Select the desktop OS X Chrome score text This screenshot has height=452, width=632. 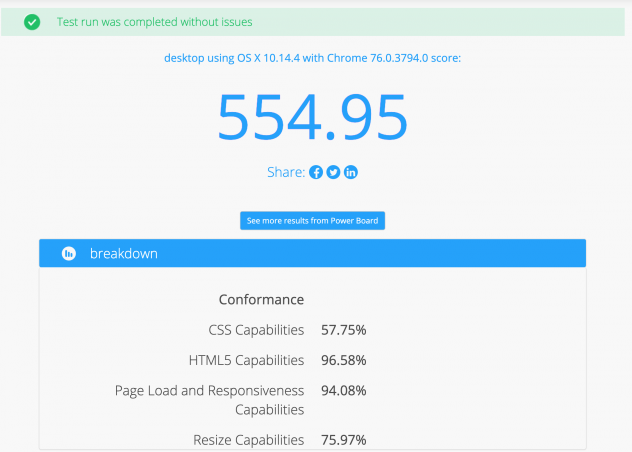click(312, 58)
